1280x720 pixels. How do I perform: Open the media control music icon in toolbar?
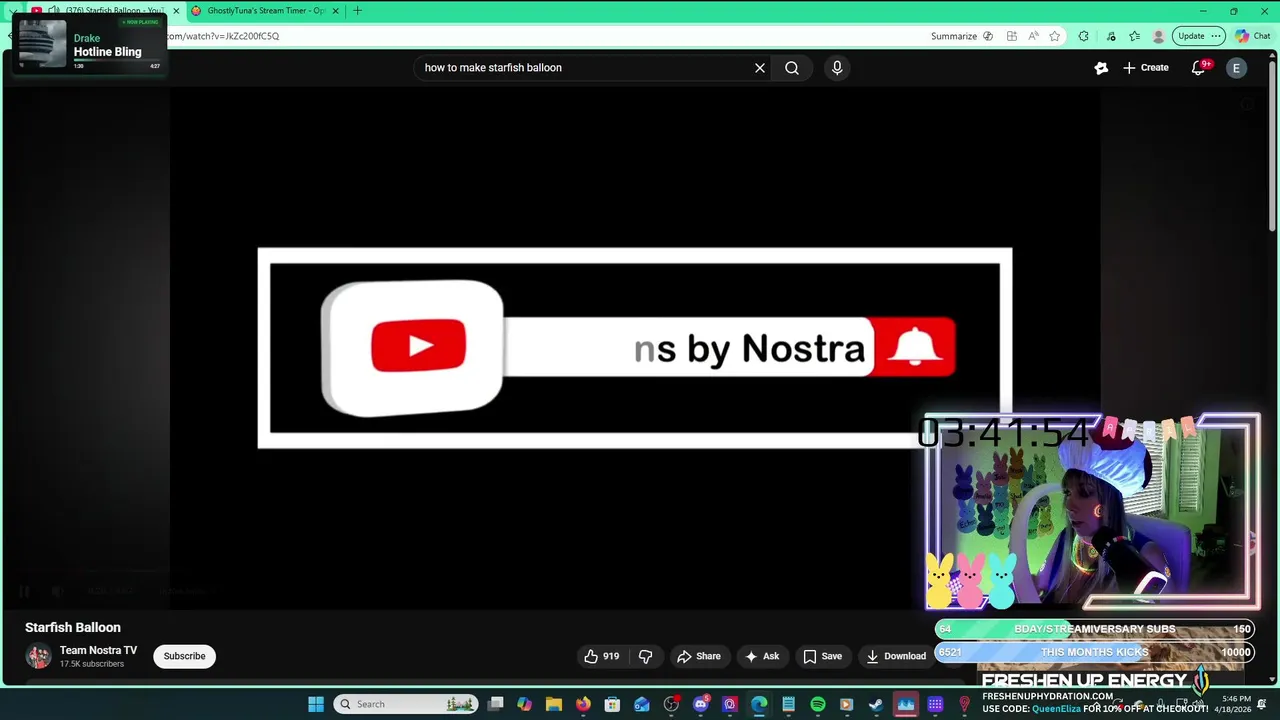point(1111,36)
